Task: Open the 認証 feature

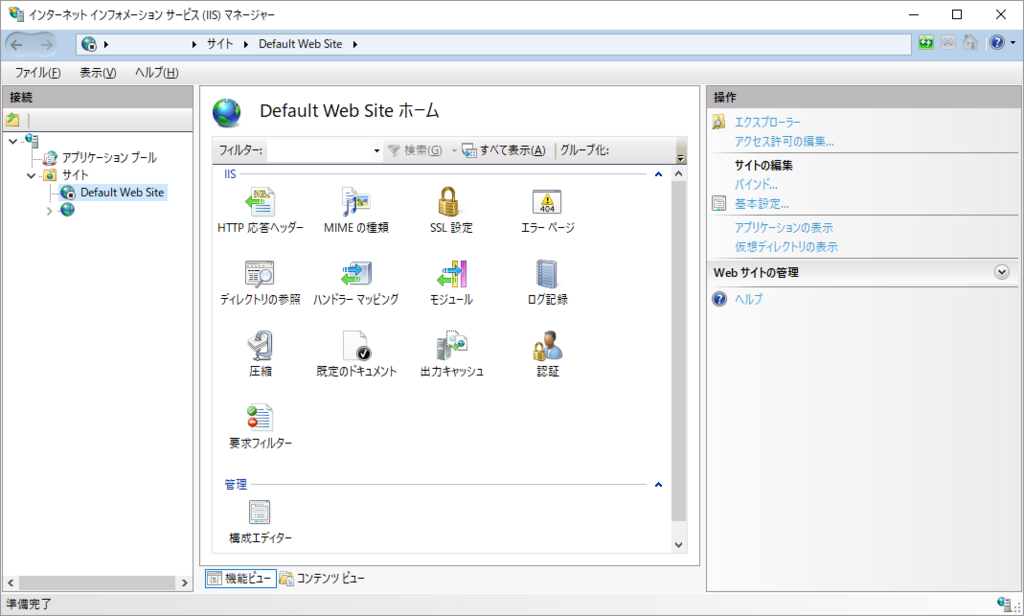Action: [x=547, y=354]
